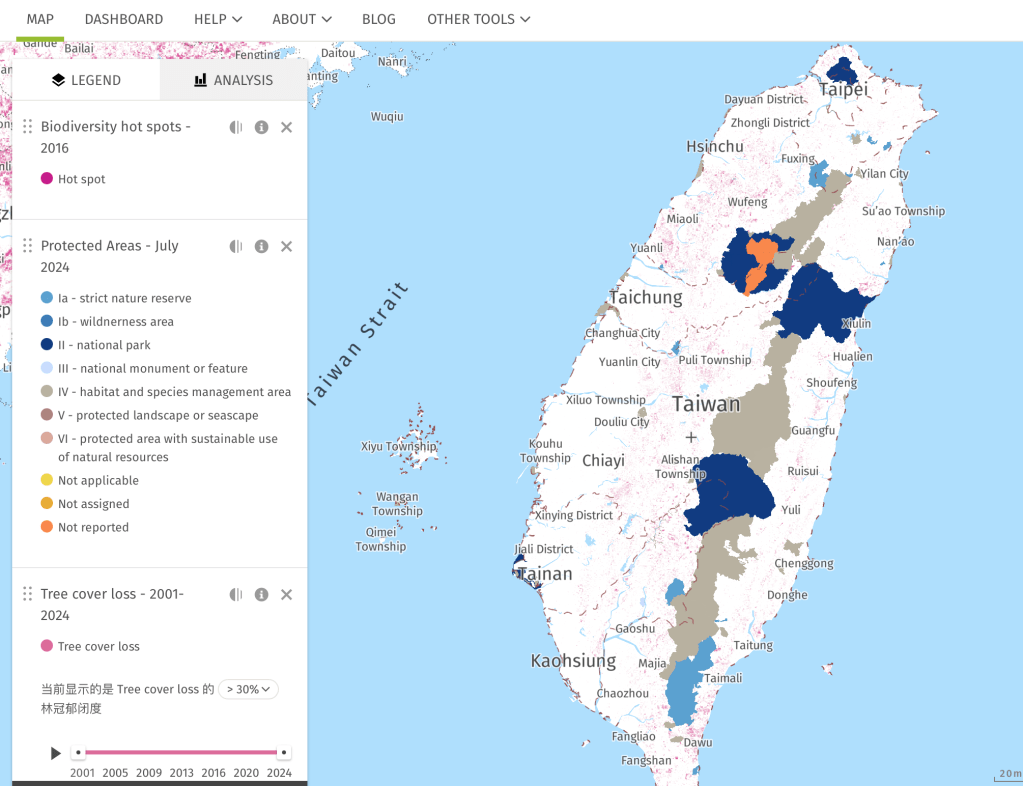1023x786 pixels.
Task: Go to the DASHBOARD page
Action: point(124,19)
